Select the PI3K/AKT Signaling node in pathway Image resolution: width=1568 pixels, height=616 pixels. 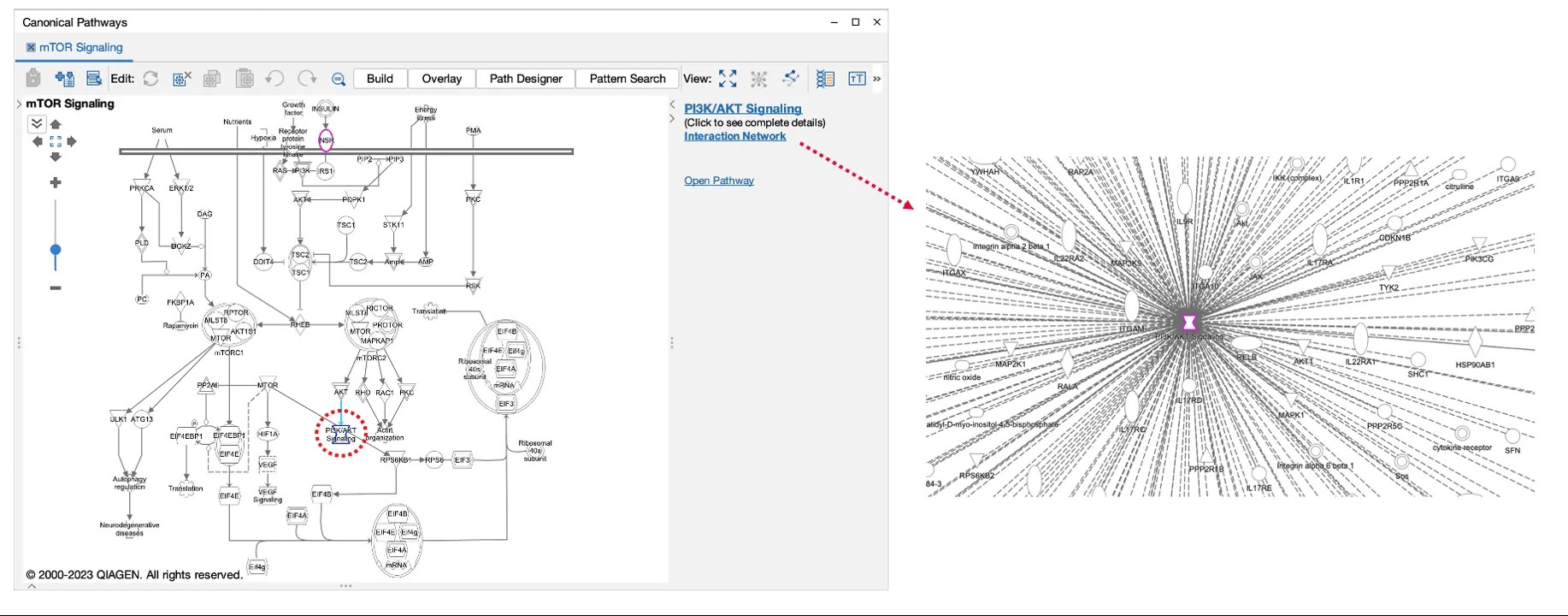pos(340,434)
